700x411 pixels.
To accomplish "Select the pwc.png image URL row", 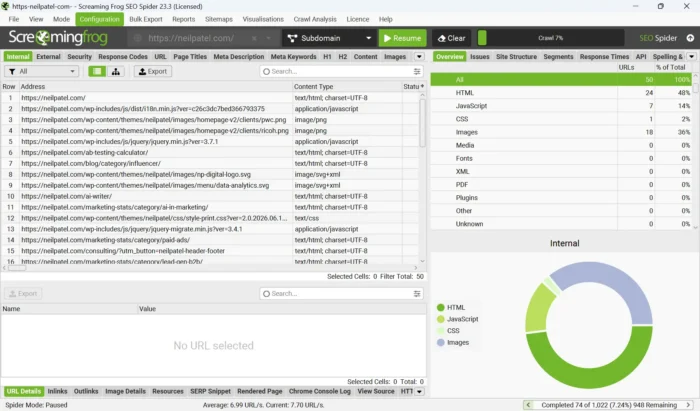I will coord(210,120).
